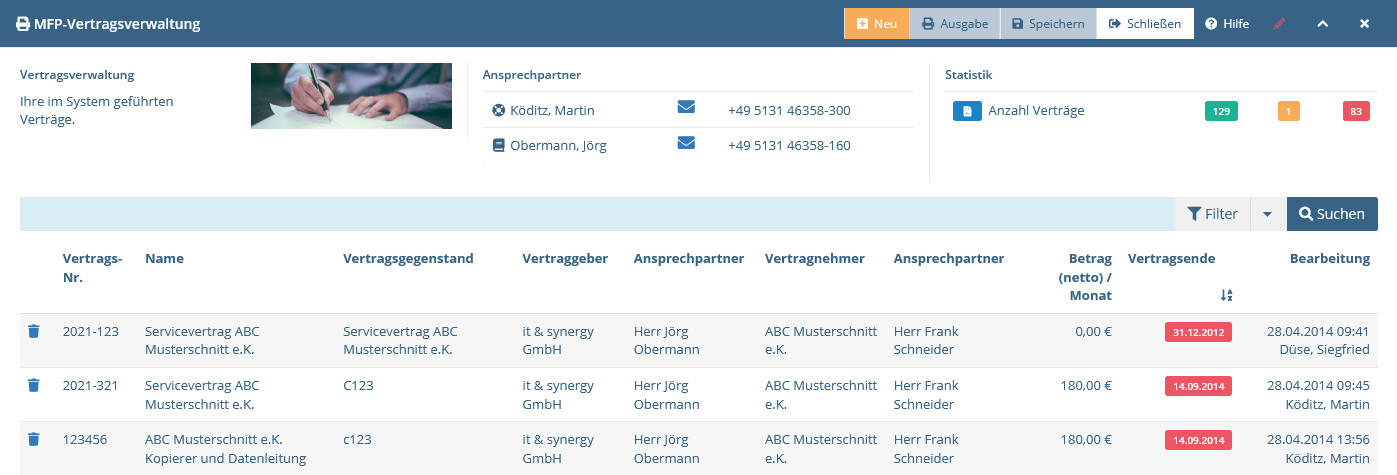Open the dropdown arrow beside Filter
The height and width of the screenshot is (475, 1397).
point(1267,214)
